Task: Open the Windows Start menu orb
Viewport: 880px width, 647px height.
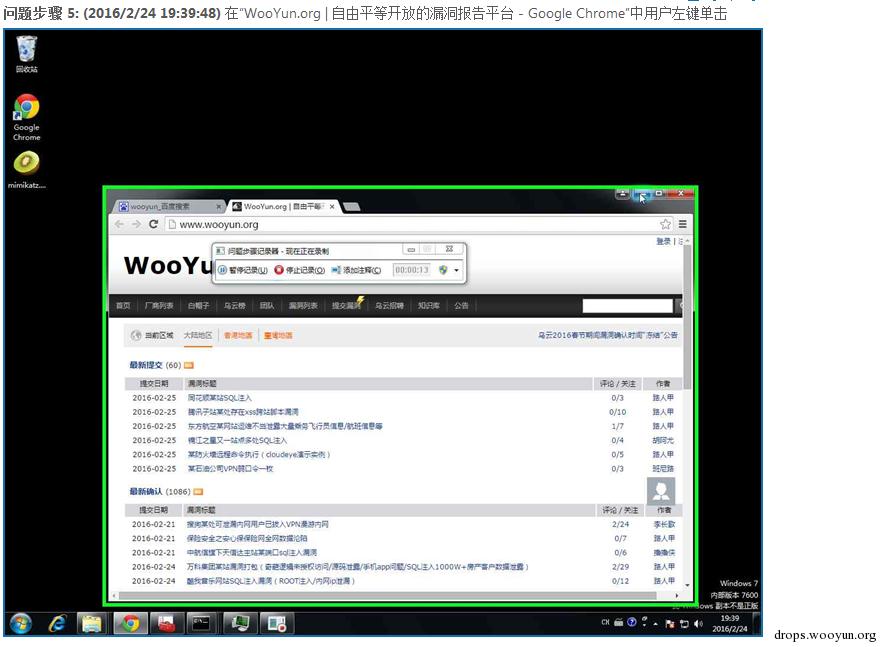Action: [21, 623]
